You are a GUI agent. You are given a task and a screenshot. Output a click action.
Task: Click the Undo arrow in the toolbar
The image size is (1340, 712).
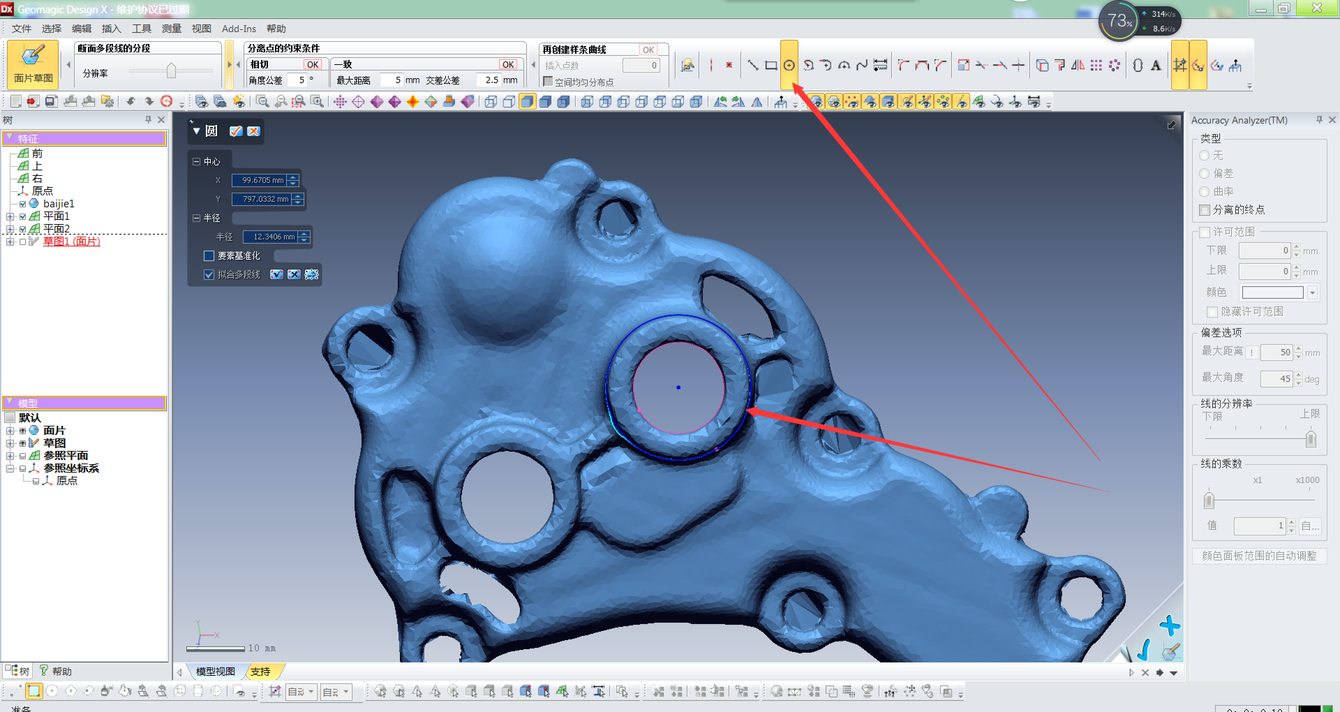[x=131, y=101]
